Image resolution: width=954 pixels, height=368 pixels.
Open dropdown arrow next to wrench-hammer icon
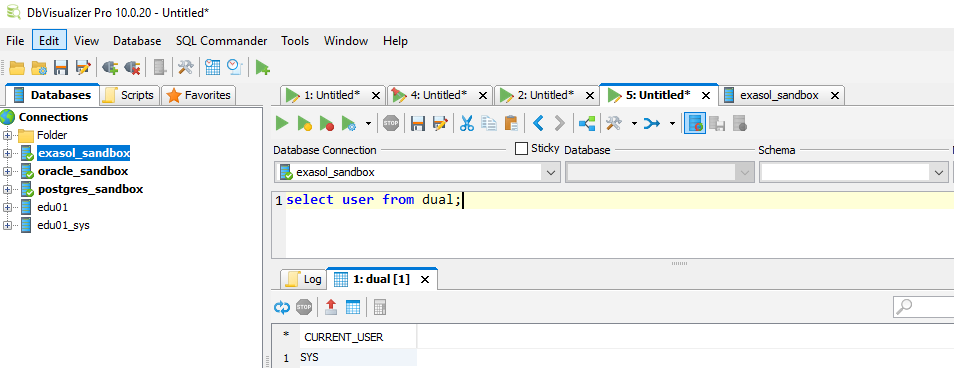click(633, 124)
